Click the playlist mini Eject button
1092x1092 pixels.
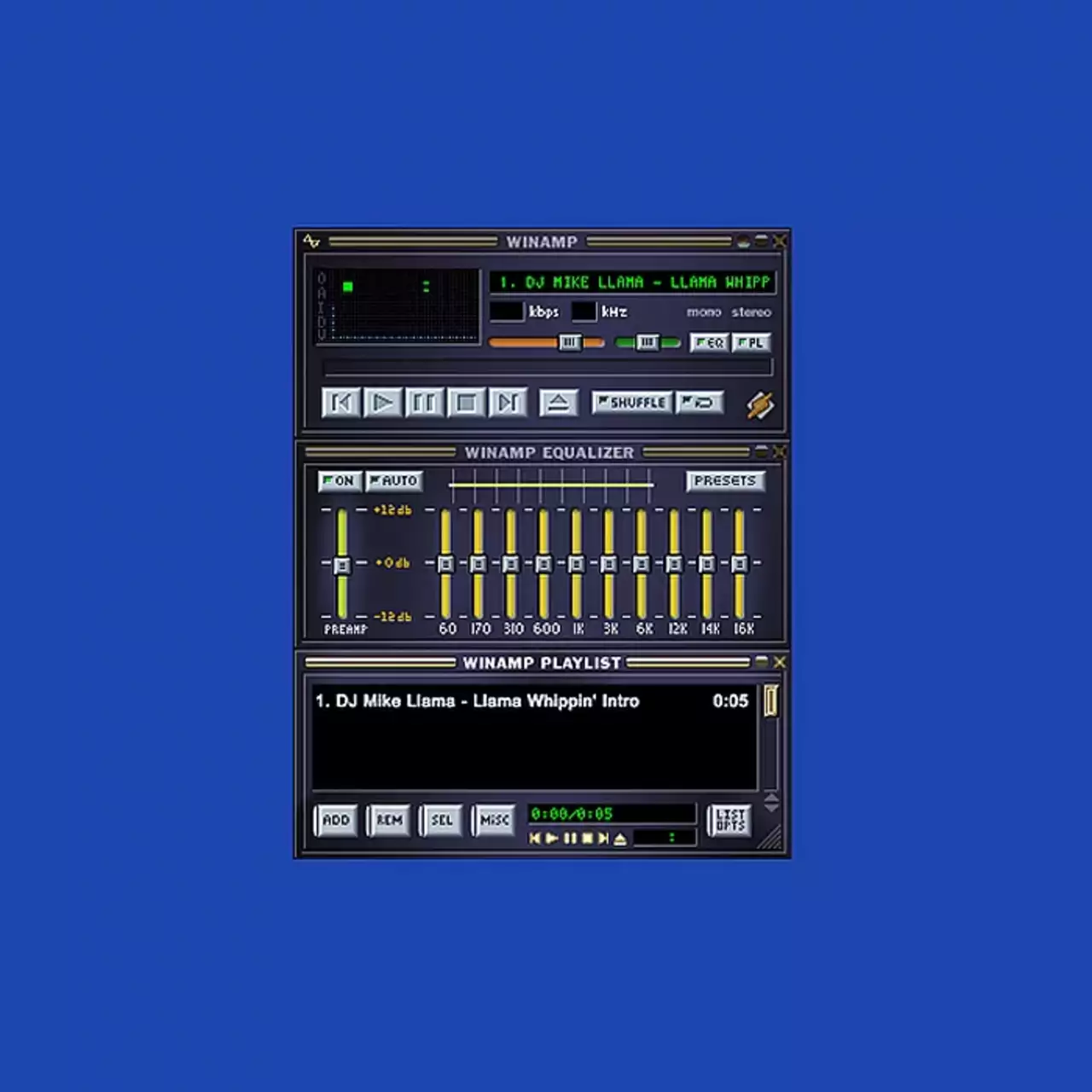click(620, 839)
